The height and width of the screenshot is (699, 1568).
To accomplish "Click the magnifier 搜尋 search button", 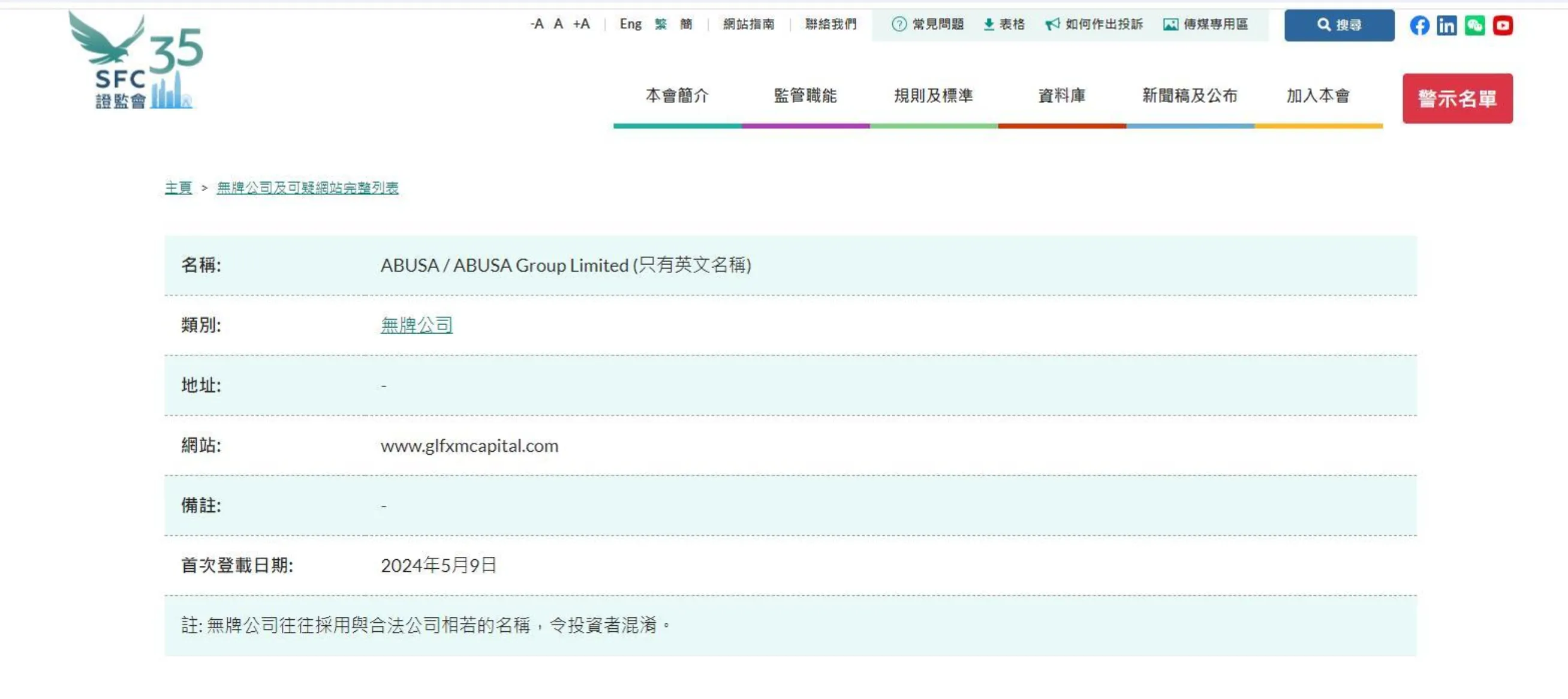I will click(1339, 25).
